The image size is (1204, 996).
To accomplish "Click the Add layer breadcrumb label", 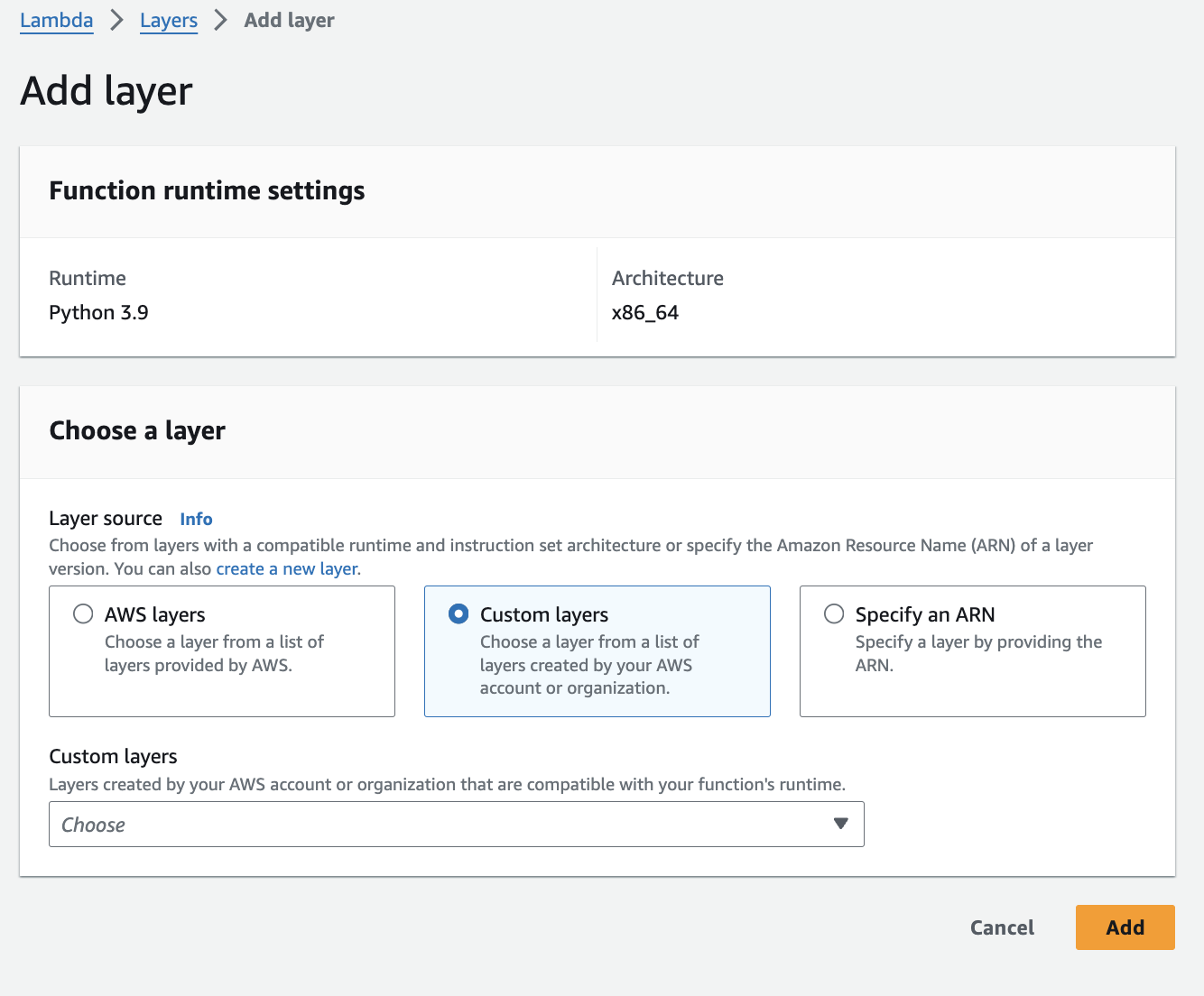I will 288,20.
